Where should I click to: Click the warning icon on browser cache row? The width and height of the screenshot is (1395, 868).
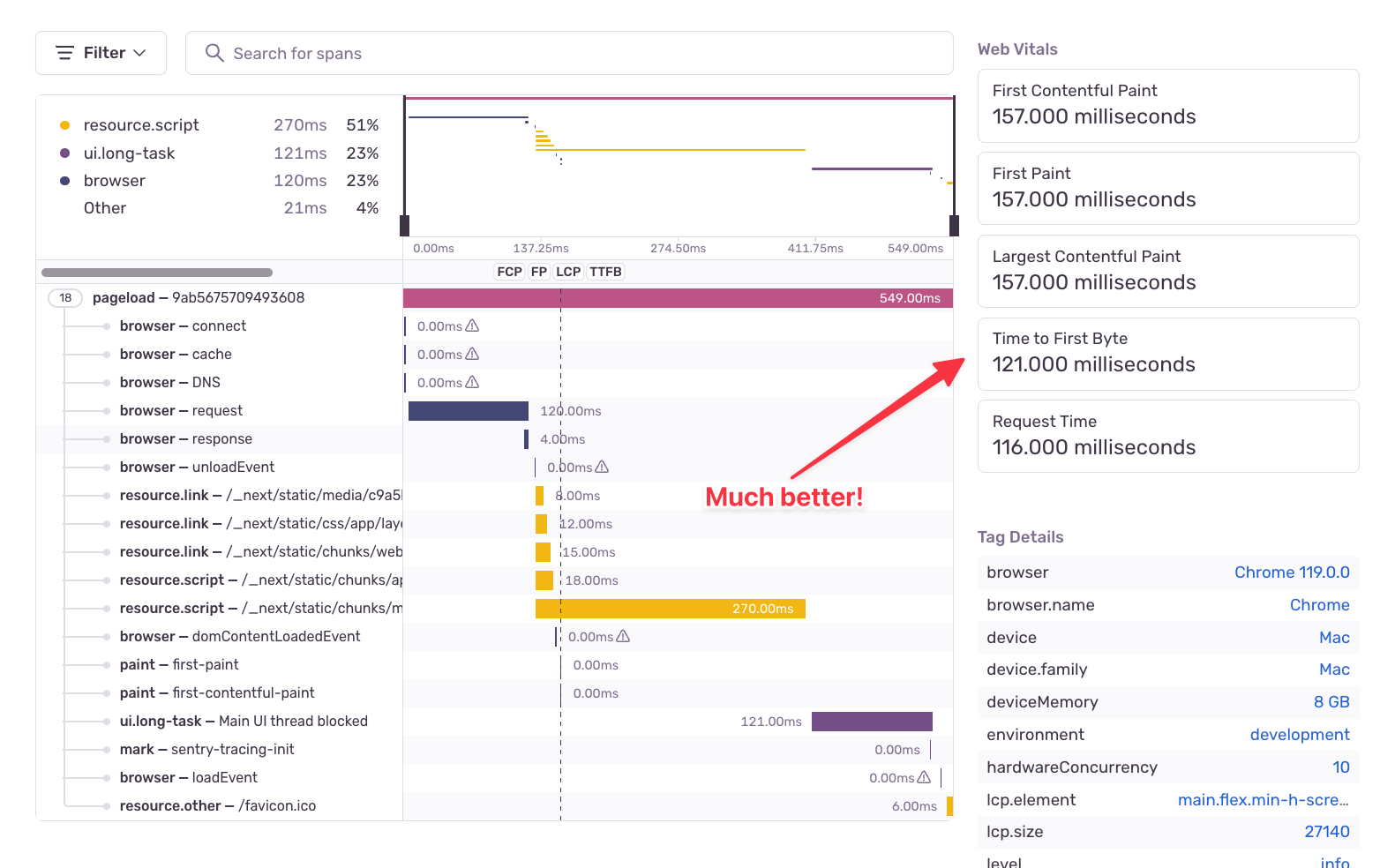pyautogui.click(x=472, y=354)
